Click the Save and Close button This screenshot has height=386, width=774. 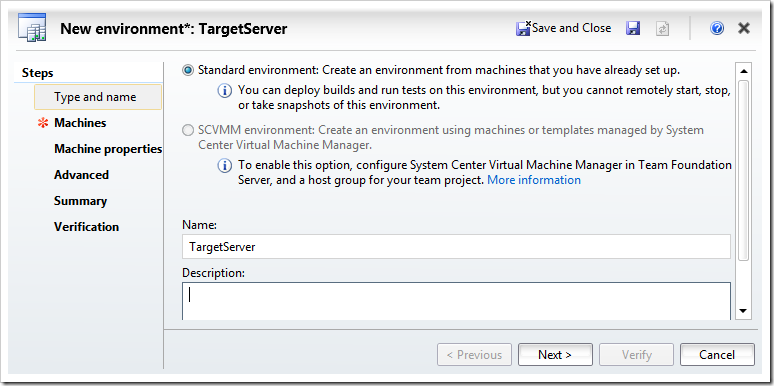coord(563,28)
